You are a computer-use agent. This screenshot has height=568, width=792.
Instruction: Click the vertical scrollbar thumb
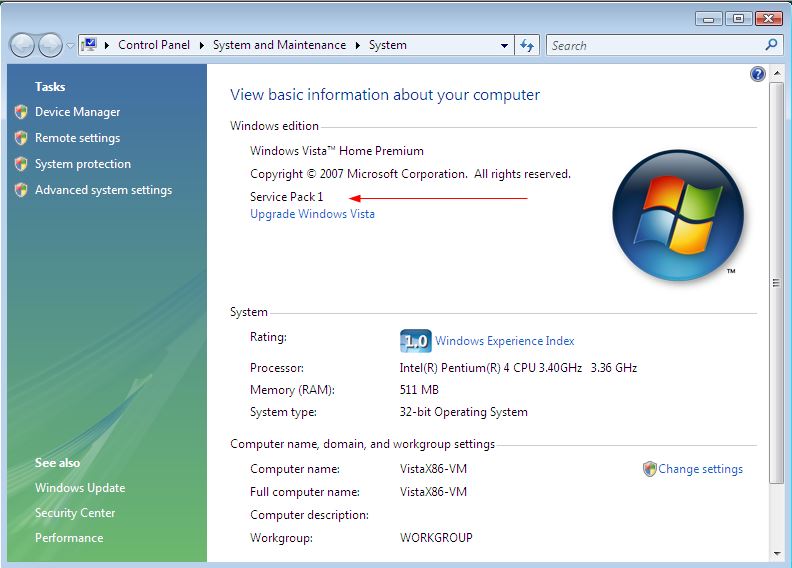point(776,283)
